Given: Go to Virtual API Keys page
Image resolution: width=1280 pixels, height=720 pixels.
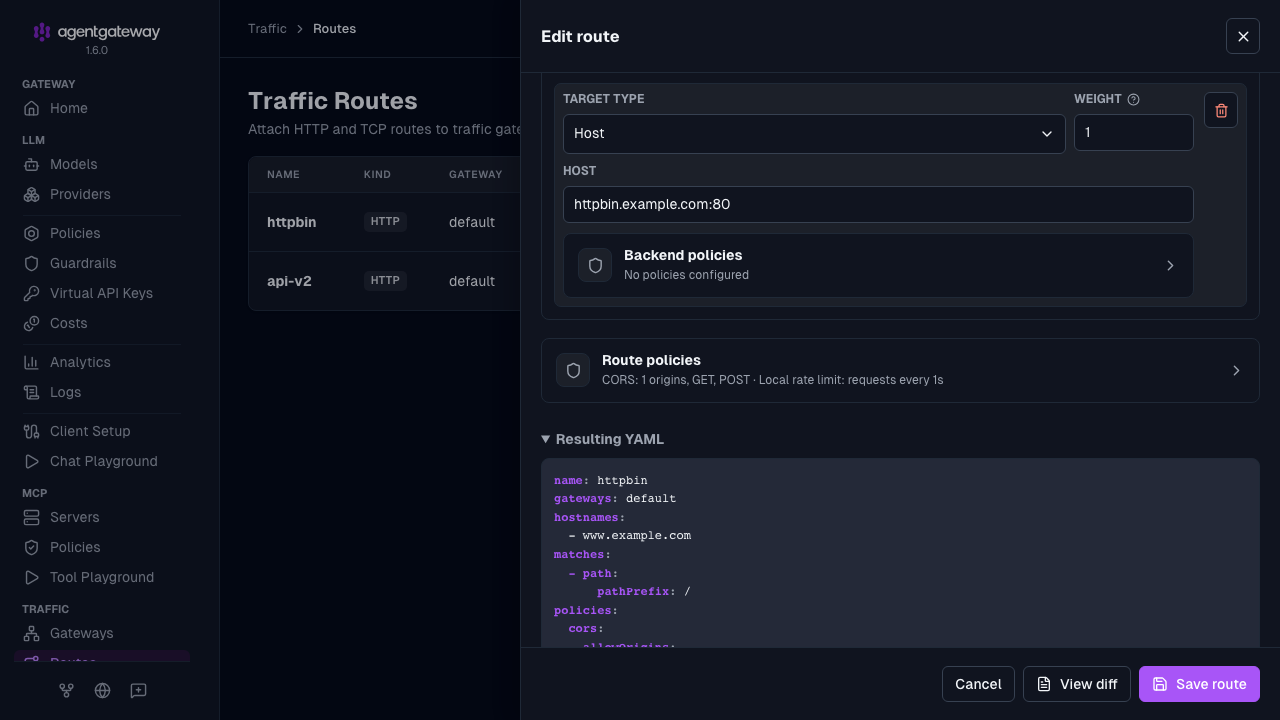Looking at the screenshot, I should [x=102, y=293].
